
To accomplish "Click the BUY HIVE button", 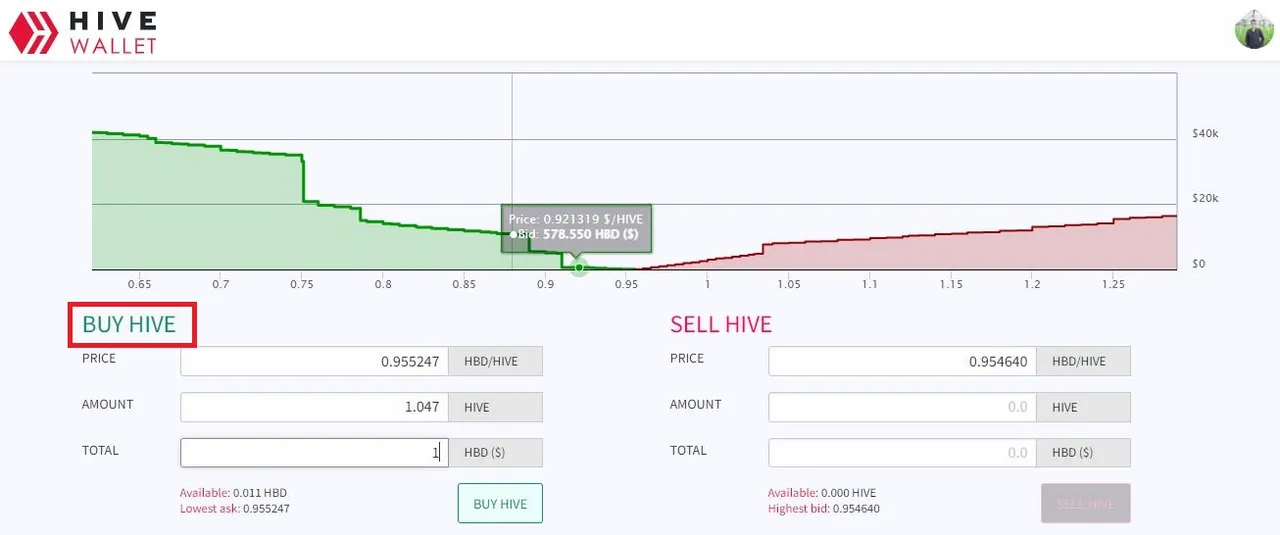I will 500,504.
